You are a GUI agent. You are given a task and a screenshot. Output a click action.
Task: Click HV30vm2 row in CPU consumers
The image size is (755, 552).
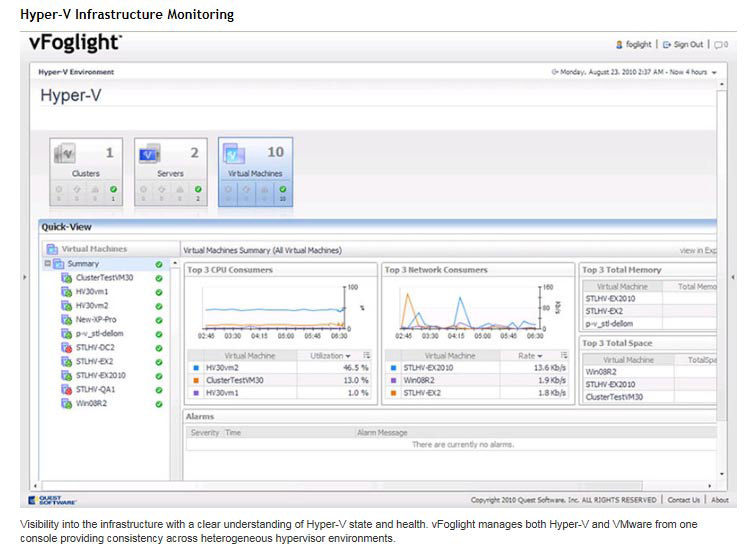pos(279,368)
